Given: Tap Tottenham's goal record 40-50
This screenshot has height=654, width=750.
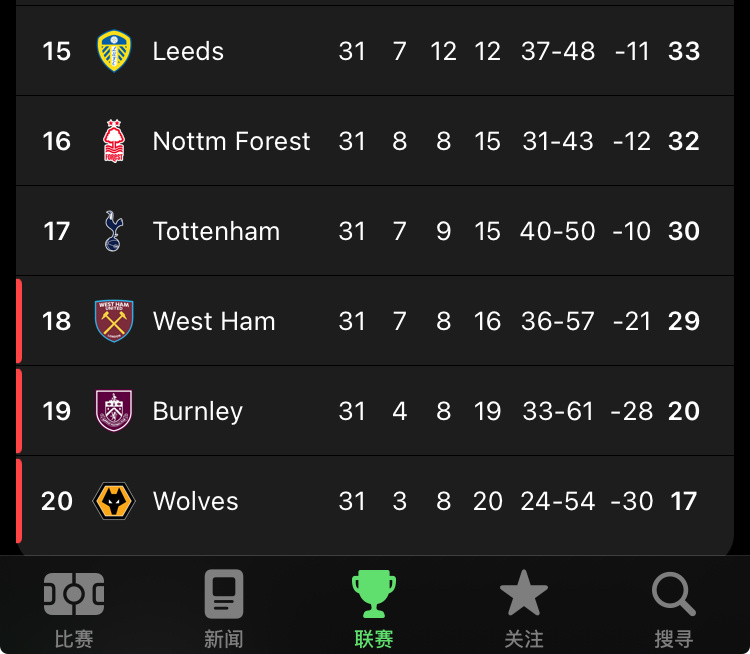Looking at the screenshot, I should pos(558,231).
